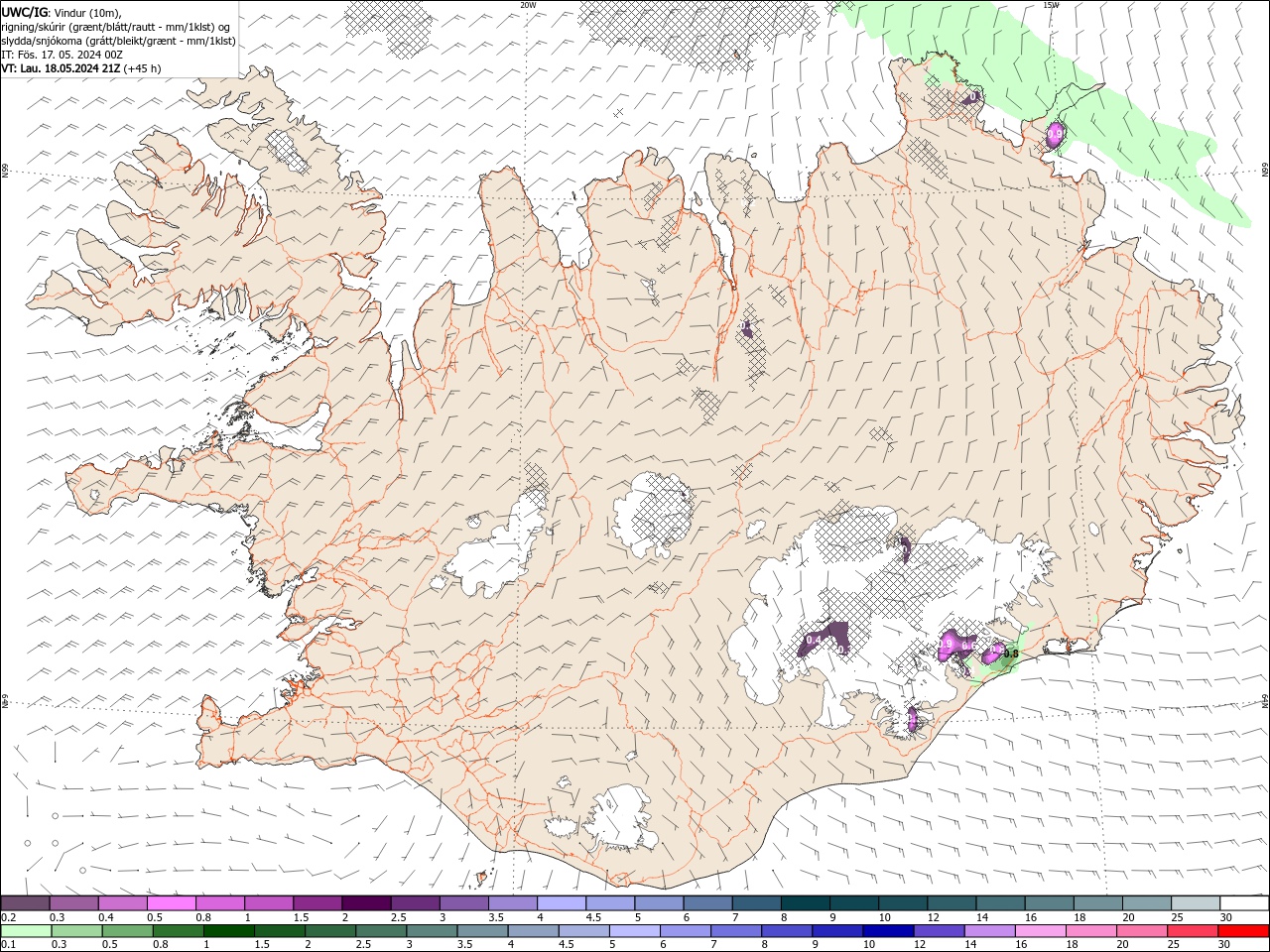Click the lower scale swatch labeled 4.5

click(583, 931)
